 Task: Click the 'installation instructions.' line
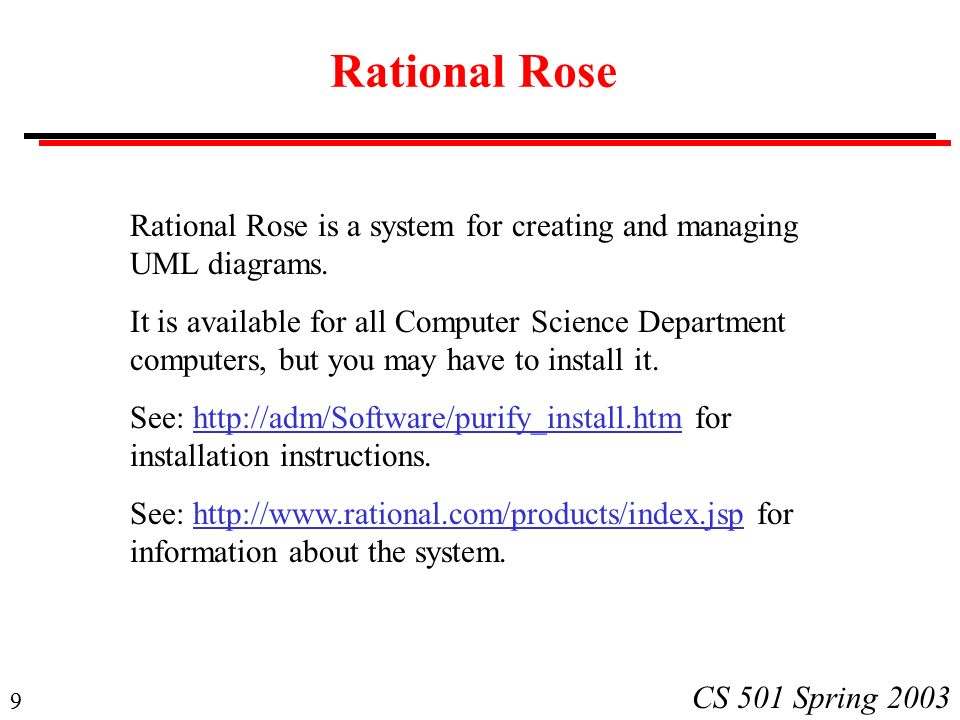280,457
